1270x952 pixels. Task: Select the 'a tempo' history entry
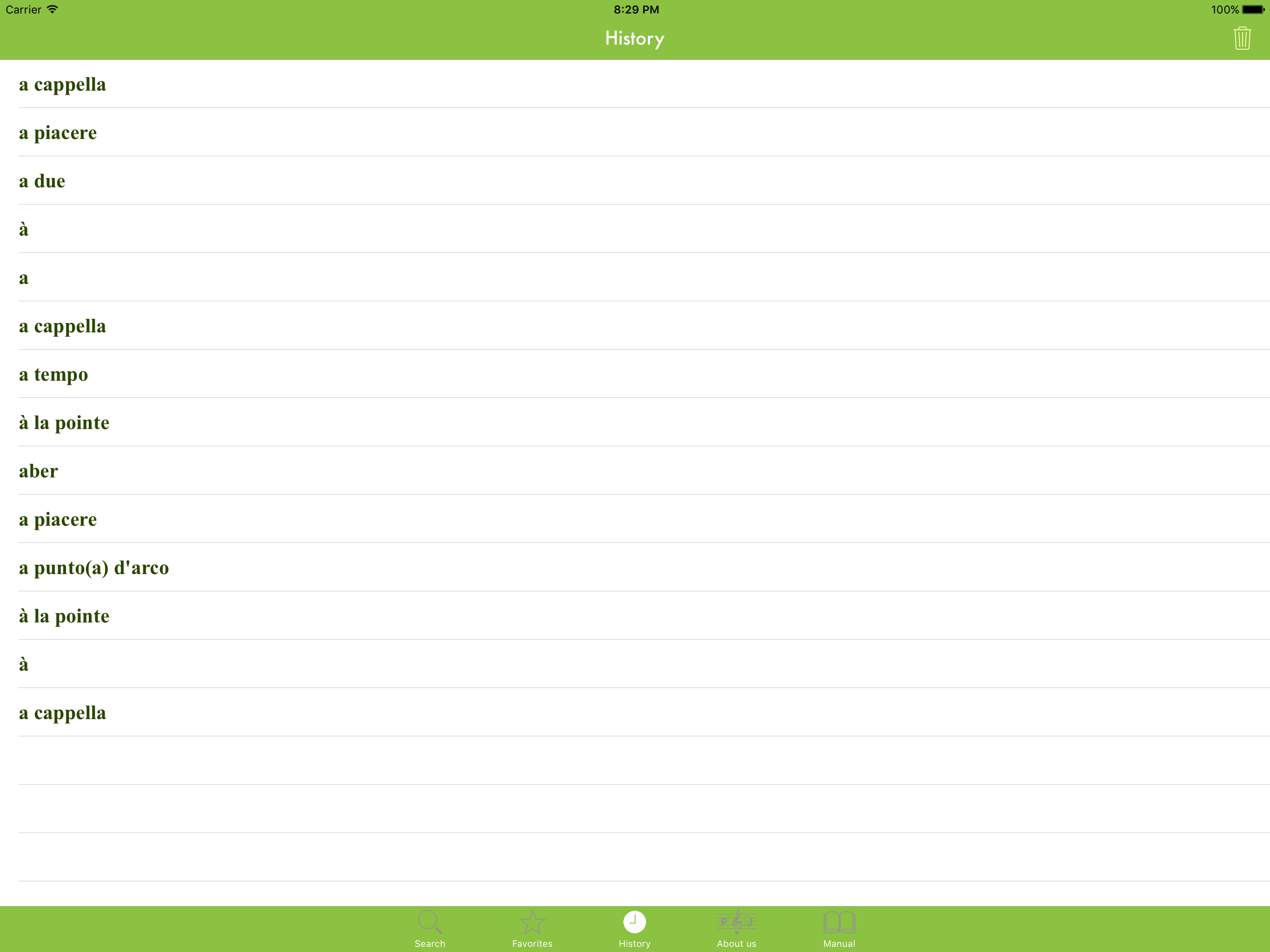pos(635,374)
